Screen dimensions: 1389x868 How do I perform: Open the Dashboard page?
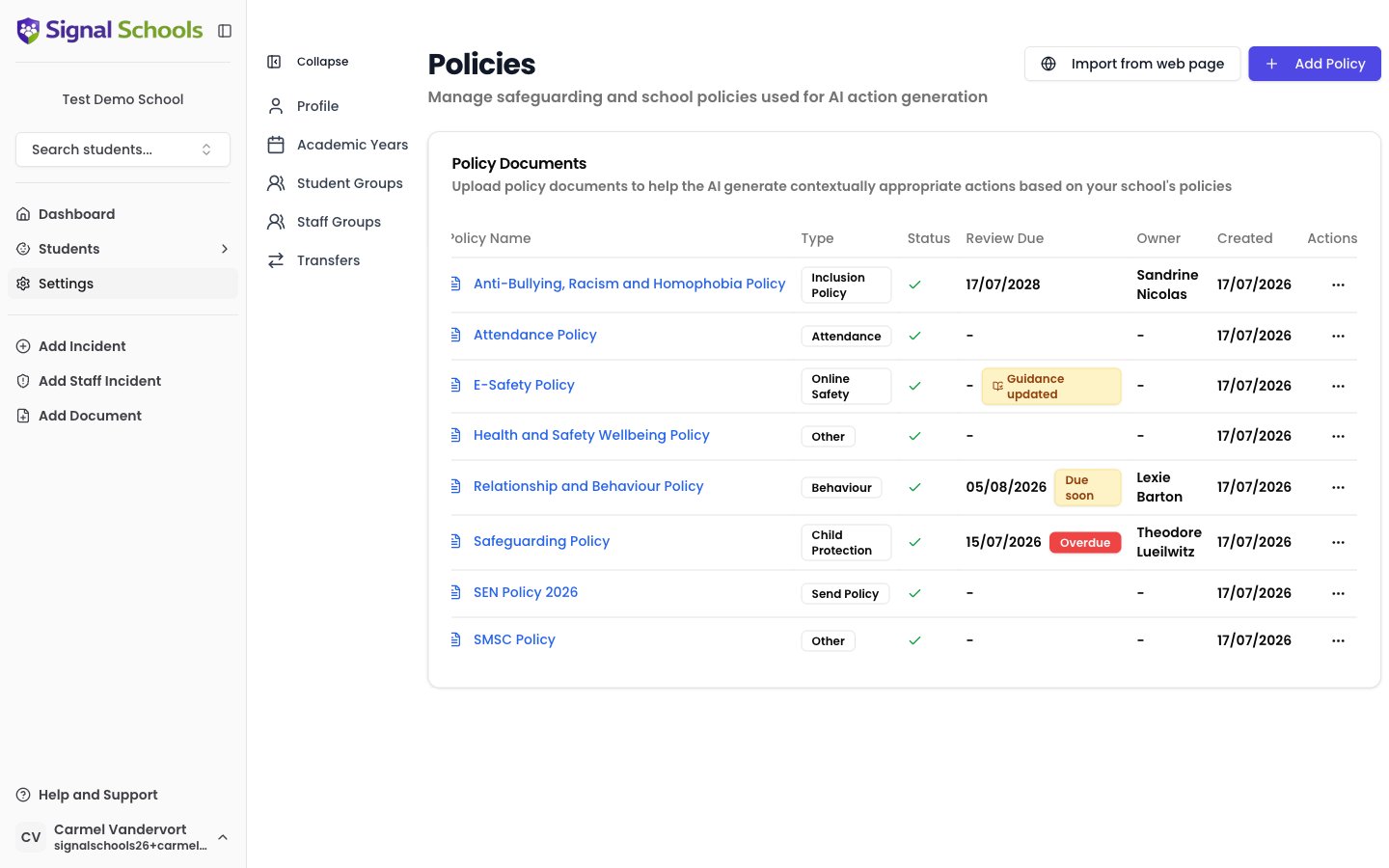(123, 214)
